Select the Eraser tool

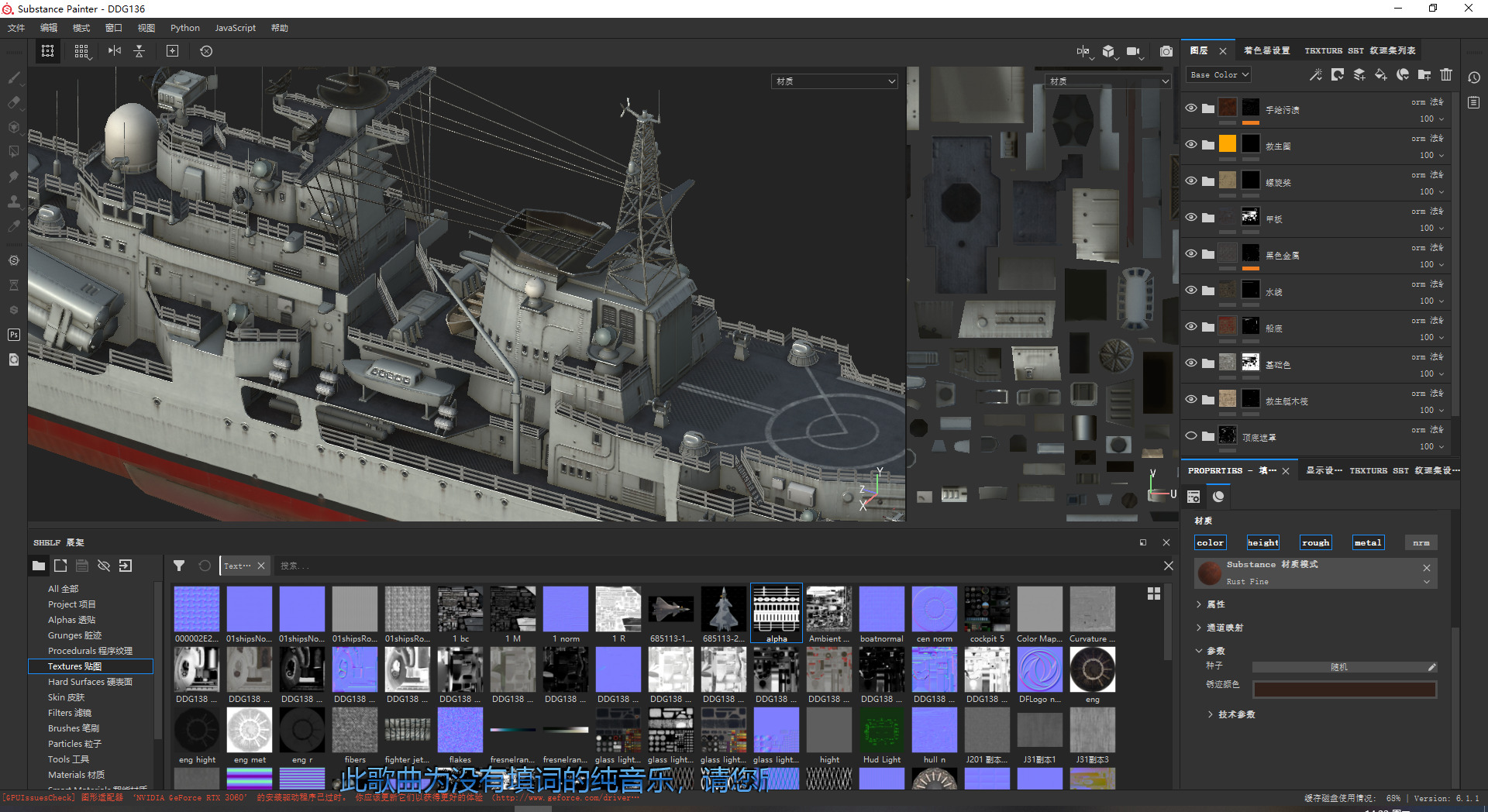[14, 102]
